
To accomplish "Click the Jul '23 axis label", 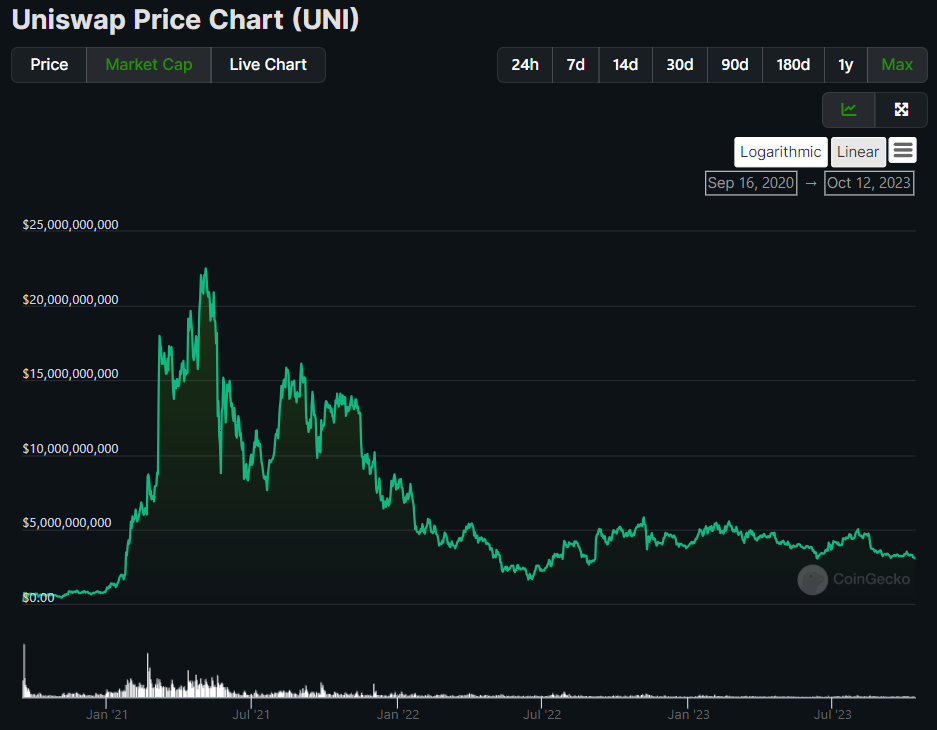I will click(832, 714).
